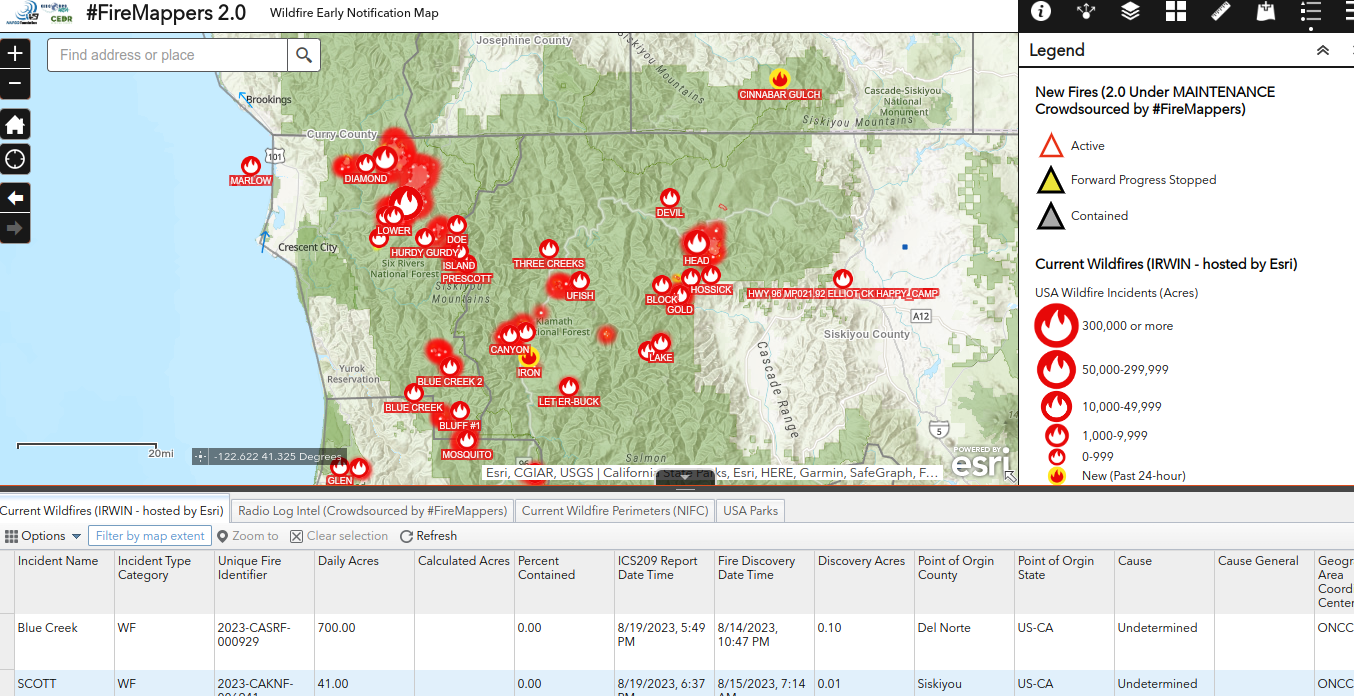The width and height of the screenshot is (1354, 696).
Task: Open the Share widget
Action: click(1086, 12)
